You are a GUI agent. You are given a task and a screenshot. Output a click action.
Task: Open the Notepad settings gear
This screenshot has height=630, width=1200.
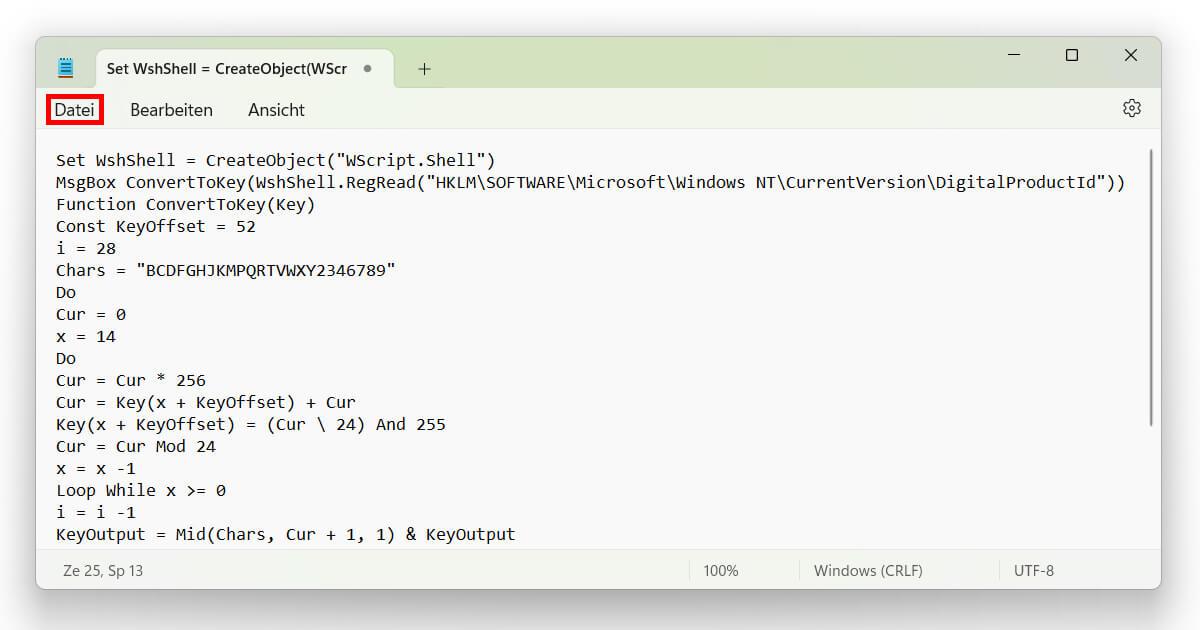(1131, 109)
